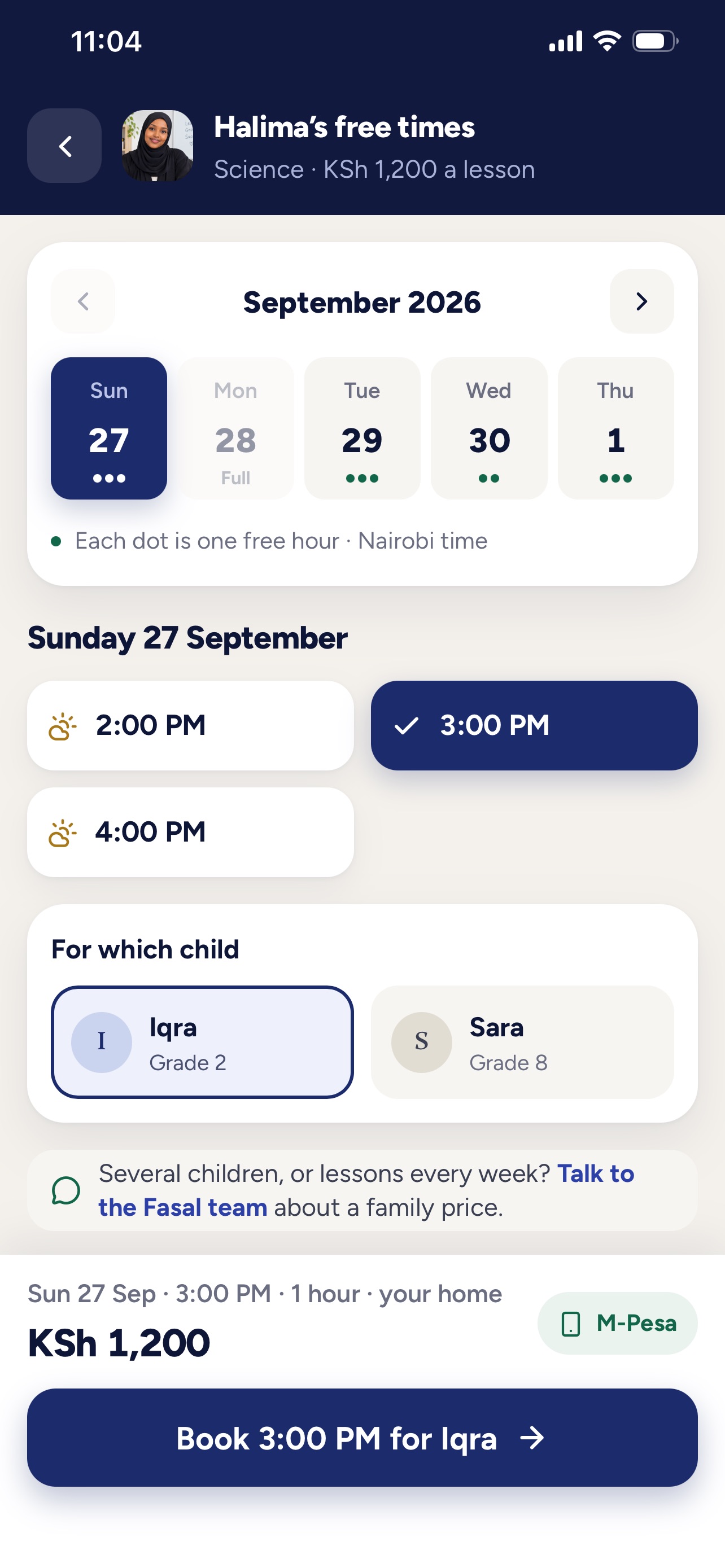This screenshot has height=1568, width=725.
Task: Select the 4:00 PM time slot
Action: pyautogui.click(x=190, y=833)
